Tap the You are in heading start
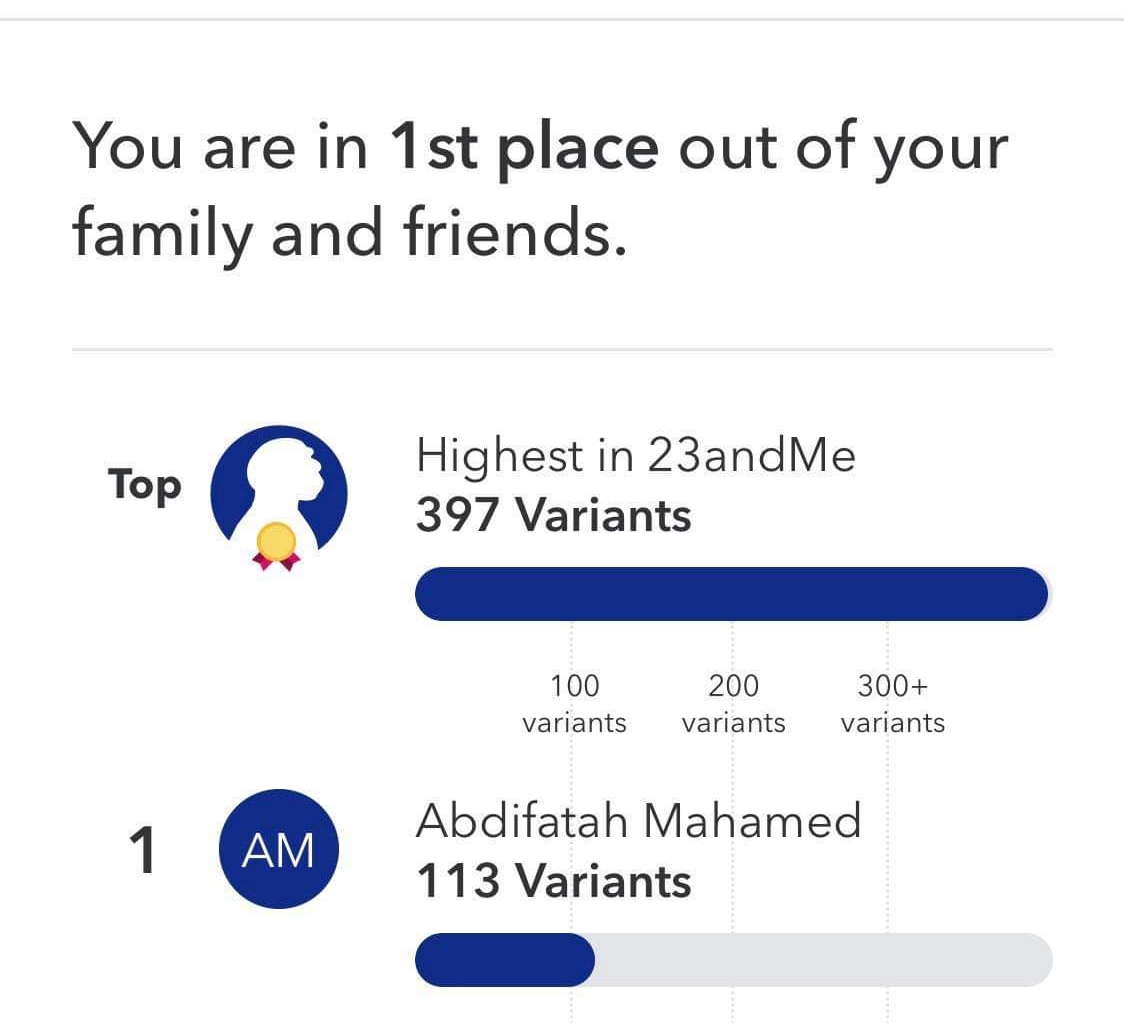Screen dimensions: 1124x1023 click(x=220, y=147)
